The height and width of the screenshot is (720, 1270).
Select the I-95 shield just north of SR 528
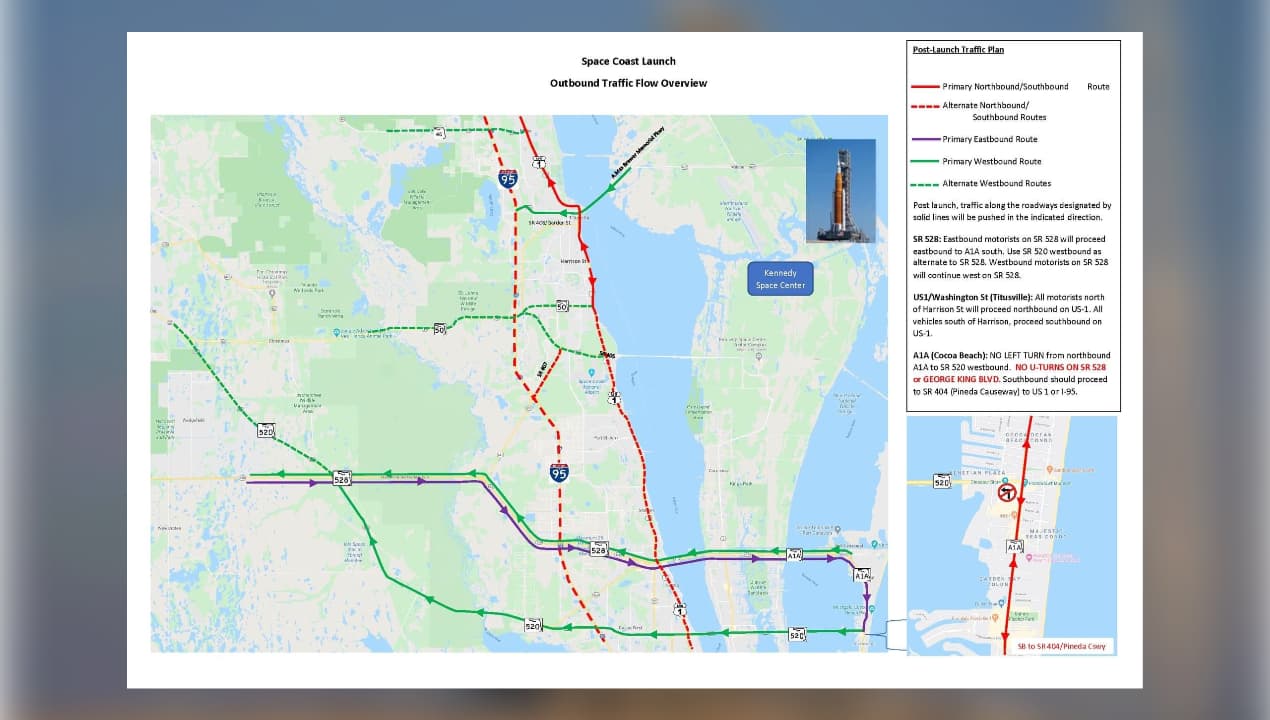coord(559,472)
